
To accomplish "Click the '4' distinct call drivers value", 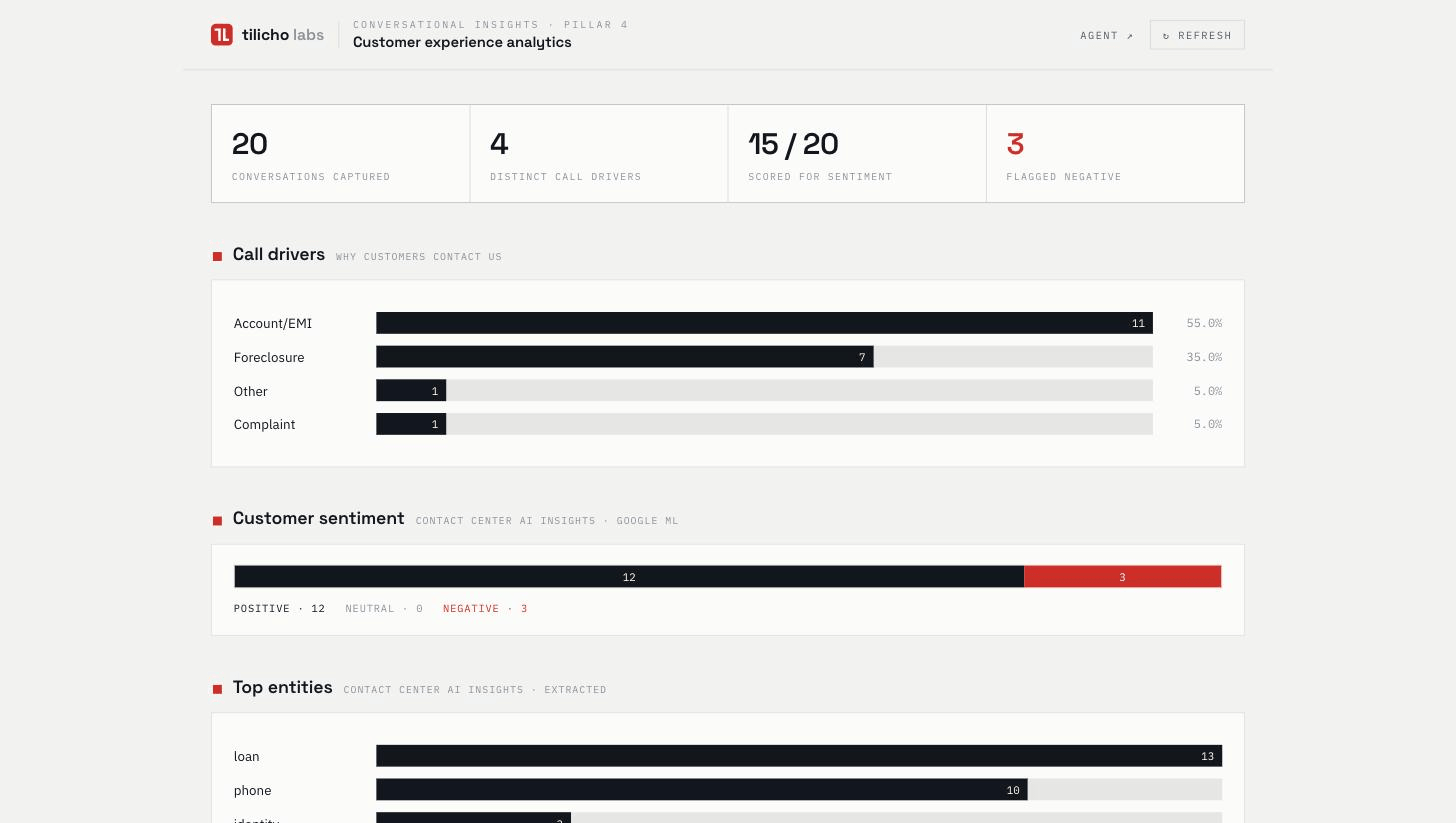I will [499, 144].
